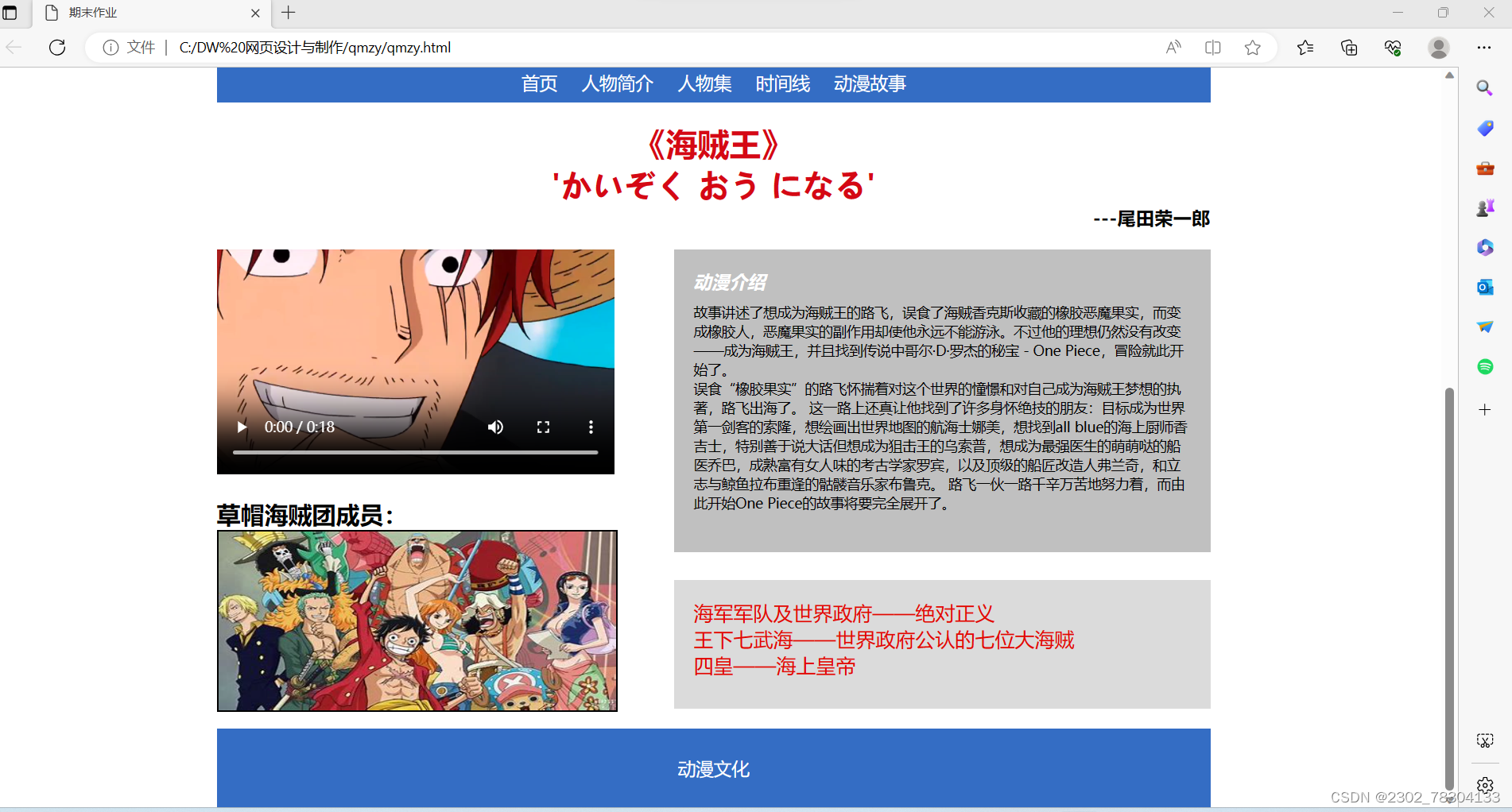Click the page vertical scrollbar thumb

(x=1449, y=588)
